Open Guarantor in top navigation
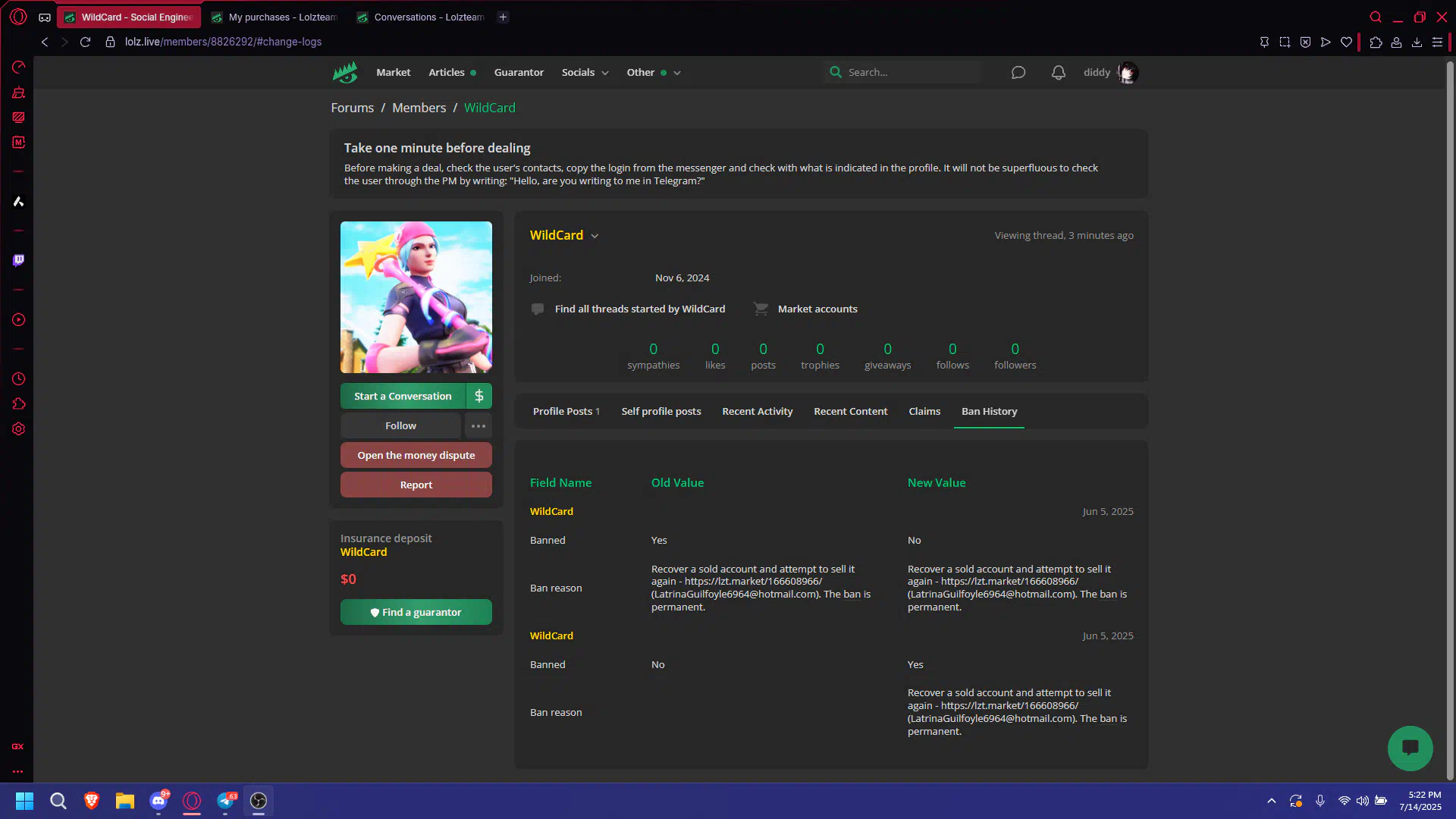 (x=519, y=72)
